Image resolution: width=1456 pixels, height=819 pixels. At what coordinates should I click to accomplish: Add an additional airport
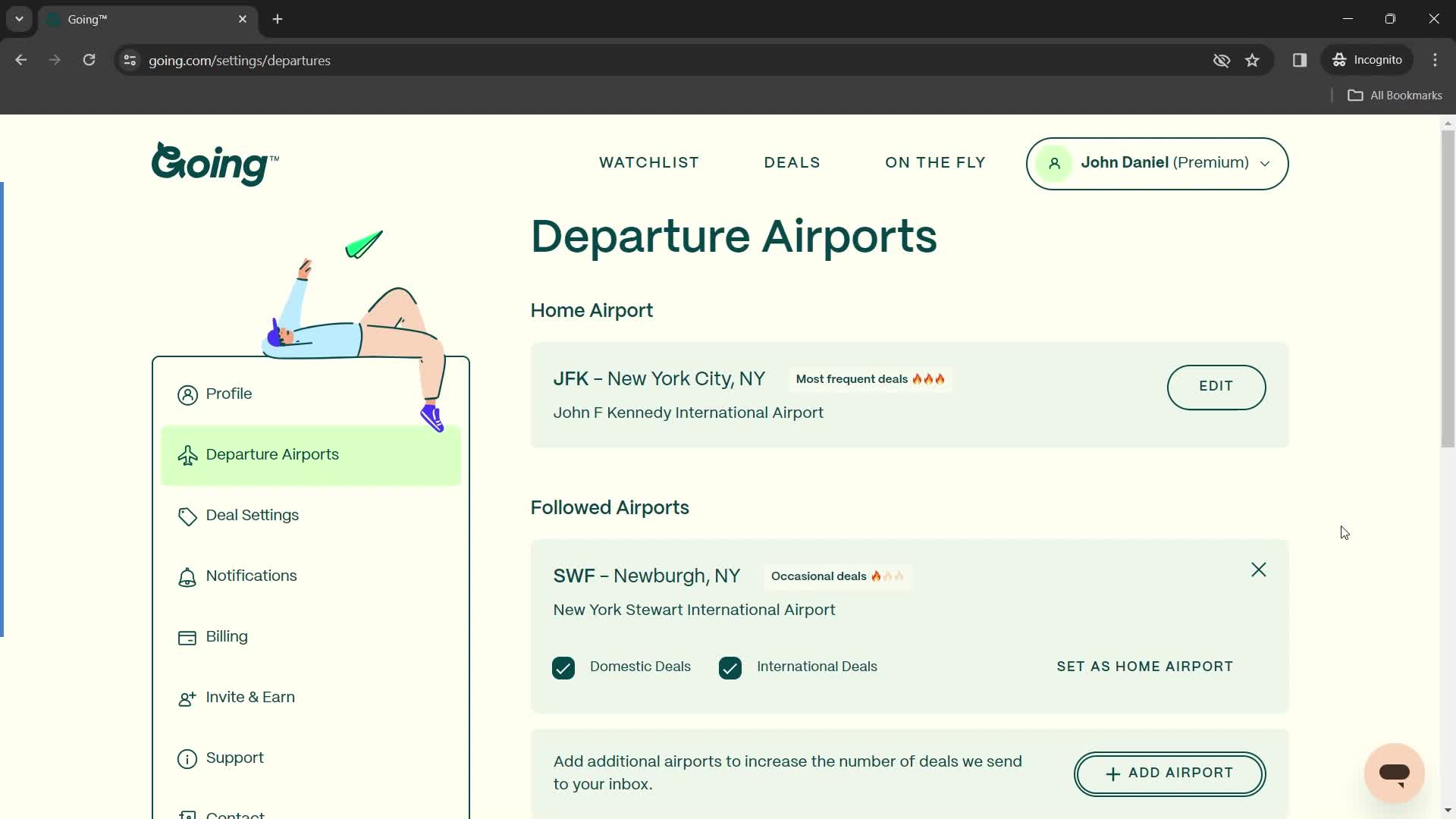(x=1169, y=773)
